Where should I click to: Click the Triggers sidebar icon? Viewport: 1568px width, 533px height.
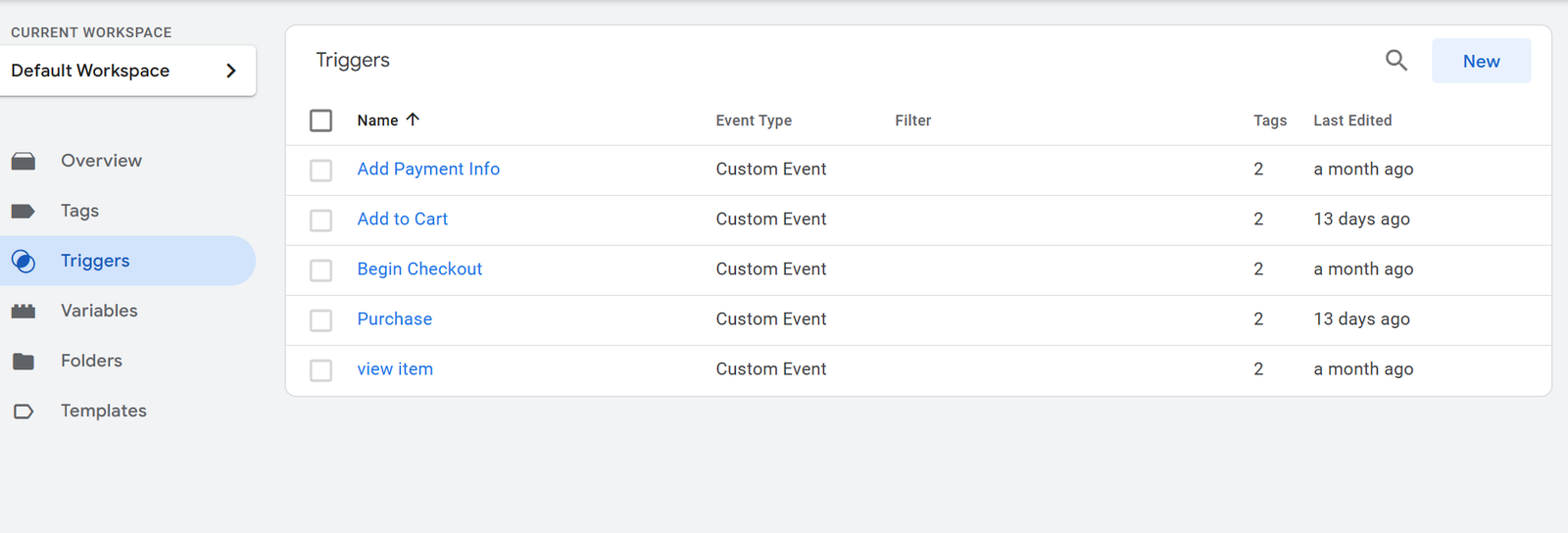(x=24, y=262)
